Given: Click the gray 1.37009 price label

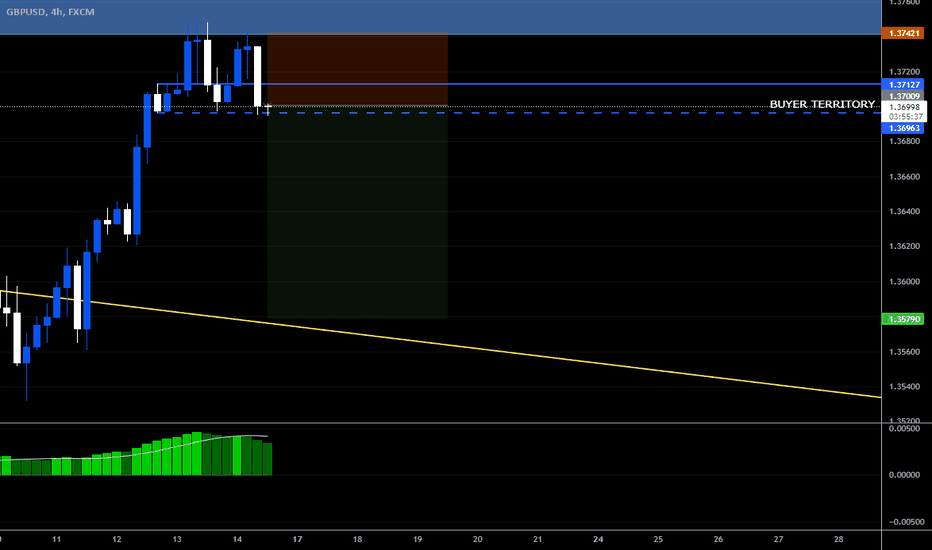Looking at the screenshot, I should point(903,96).
